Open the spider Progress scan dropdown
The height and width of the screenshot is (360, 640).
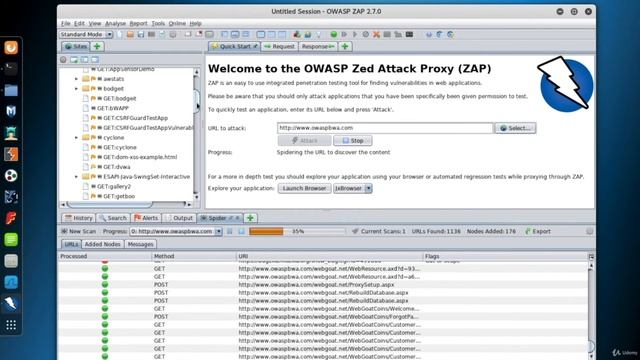(218, 231)
